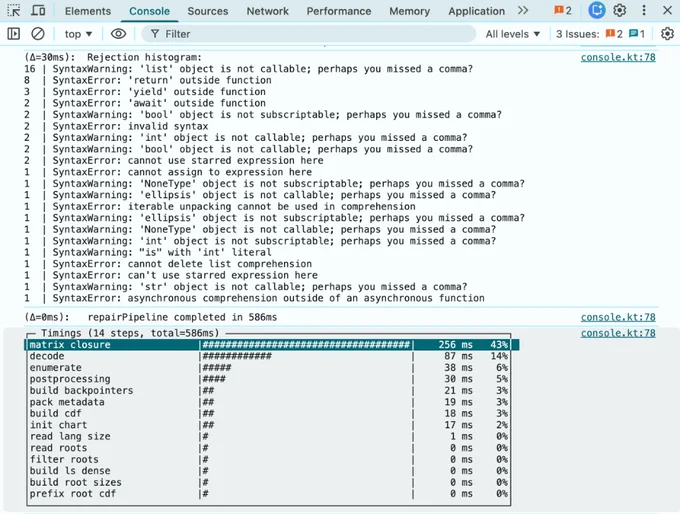Viewport: 680px width, 514px height.
Task: Click the read lang size row
Action: [268, 436]
